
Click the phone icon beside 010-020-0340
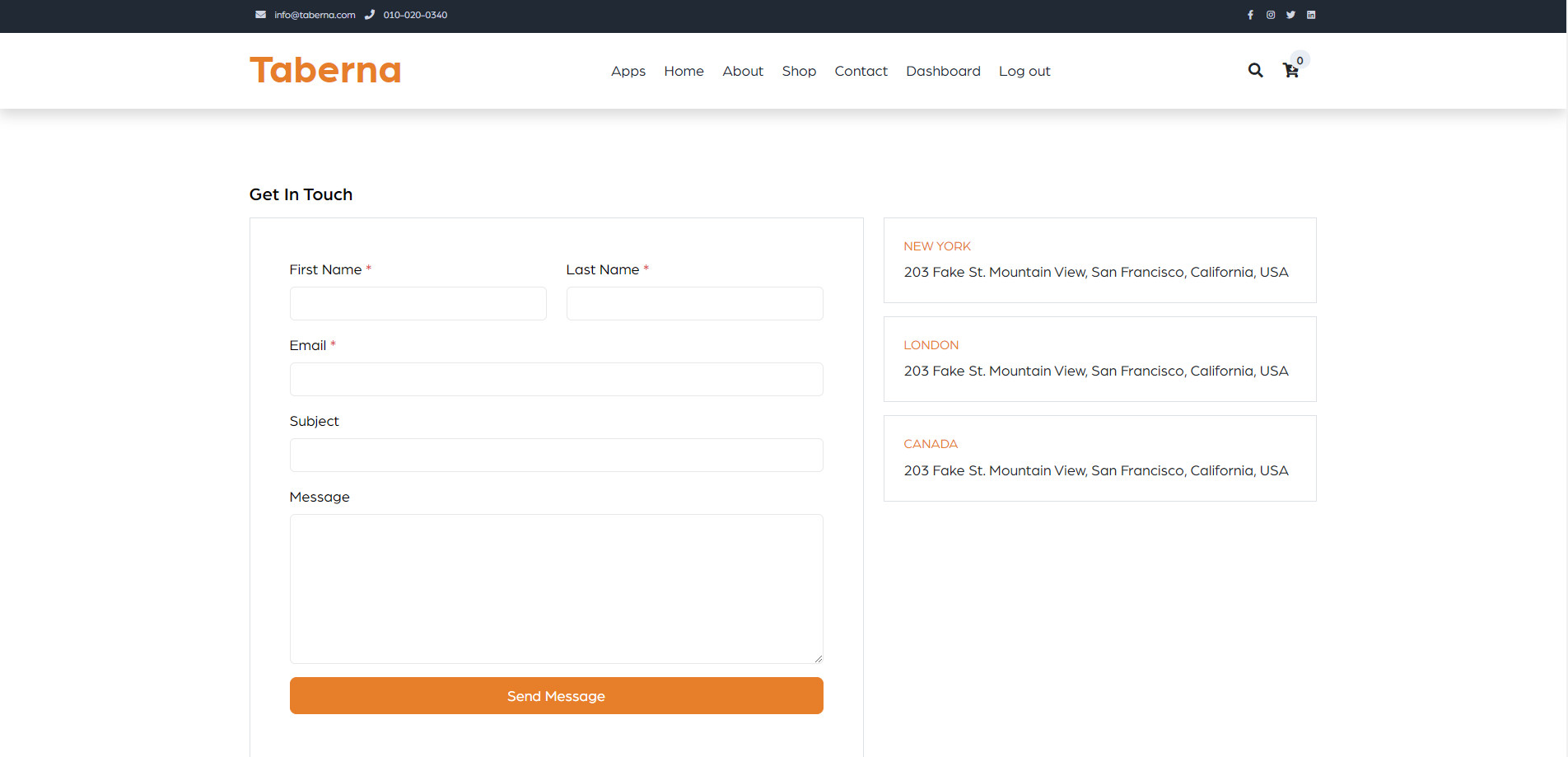tap(371, 14)
